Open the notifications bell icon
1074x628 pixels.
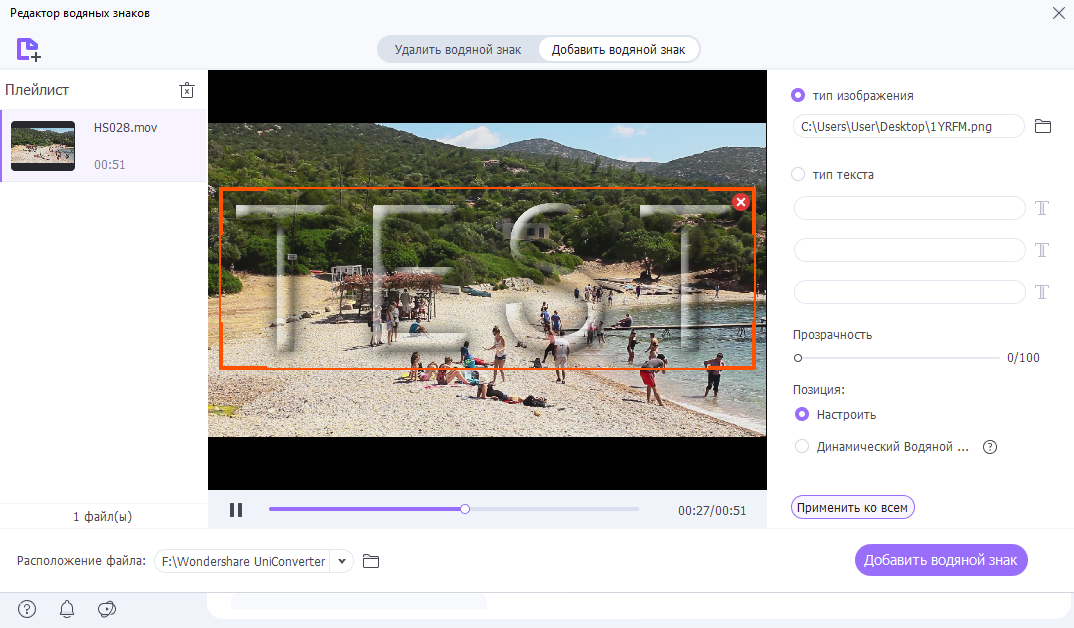click(67, 609)
